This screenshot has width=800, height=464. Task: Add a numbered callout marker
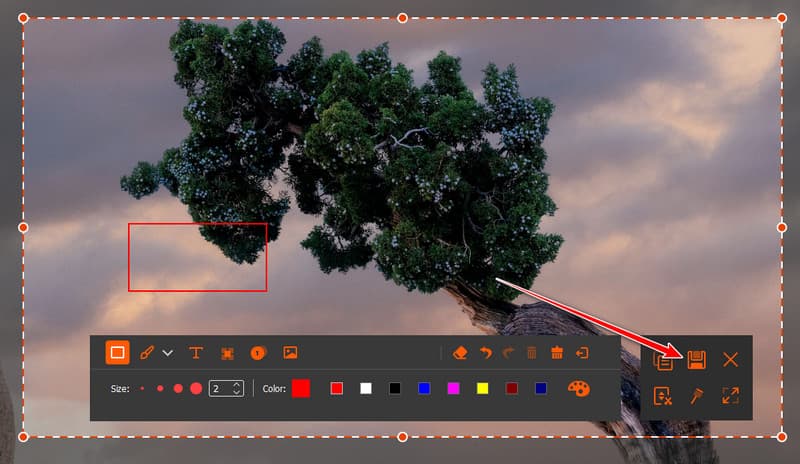click(258, 353)
